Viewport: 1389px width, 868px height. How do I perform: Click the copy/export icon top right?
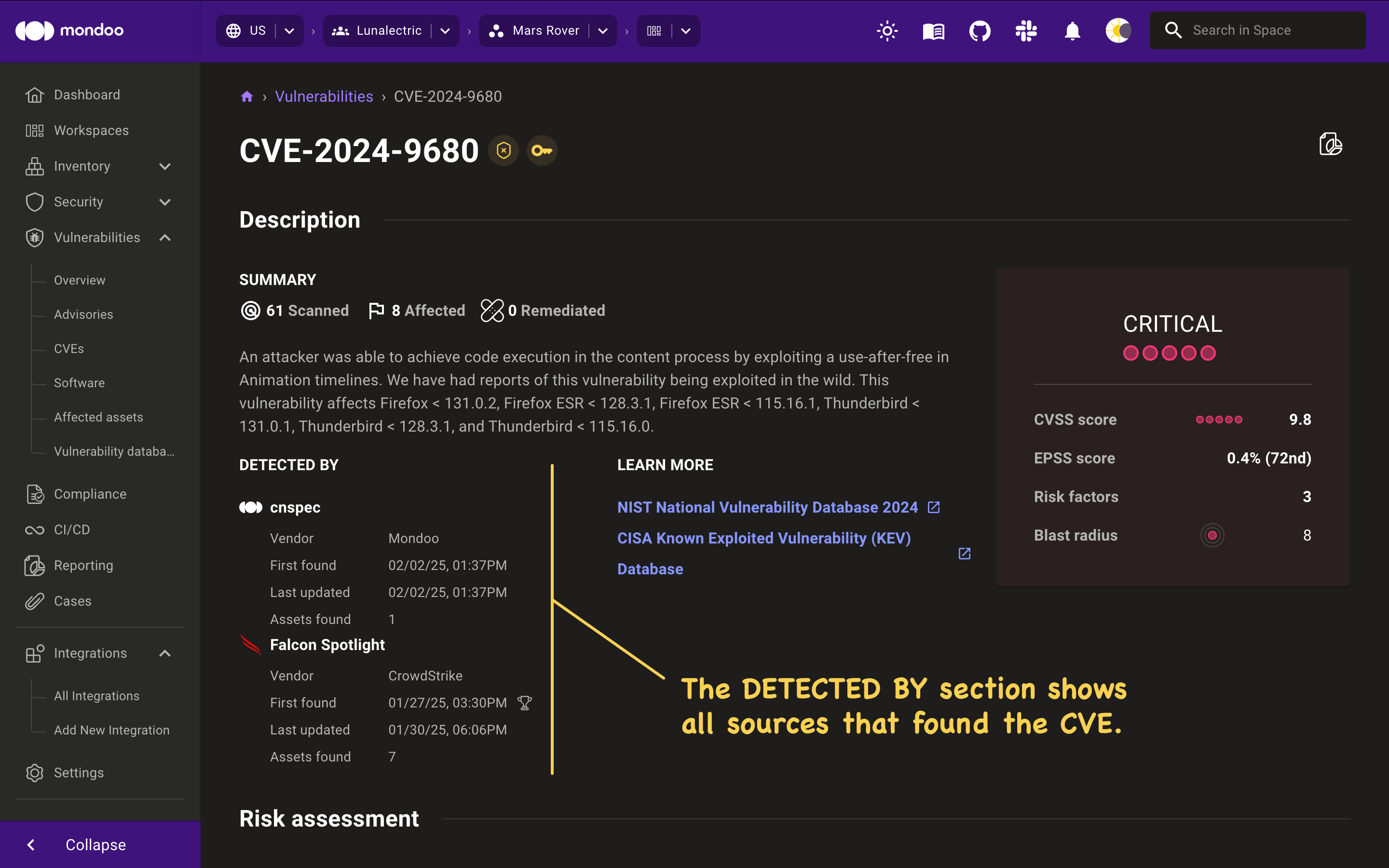(x=1331, y=144)
